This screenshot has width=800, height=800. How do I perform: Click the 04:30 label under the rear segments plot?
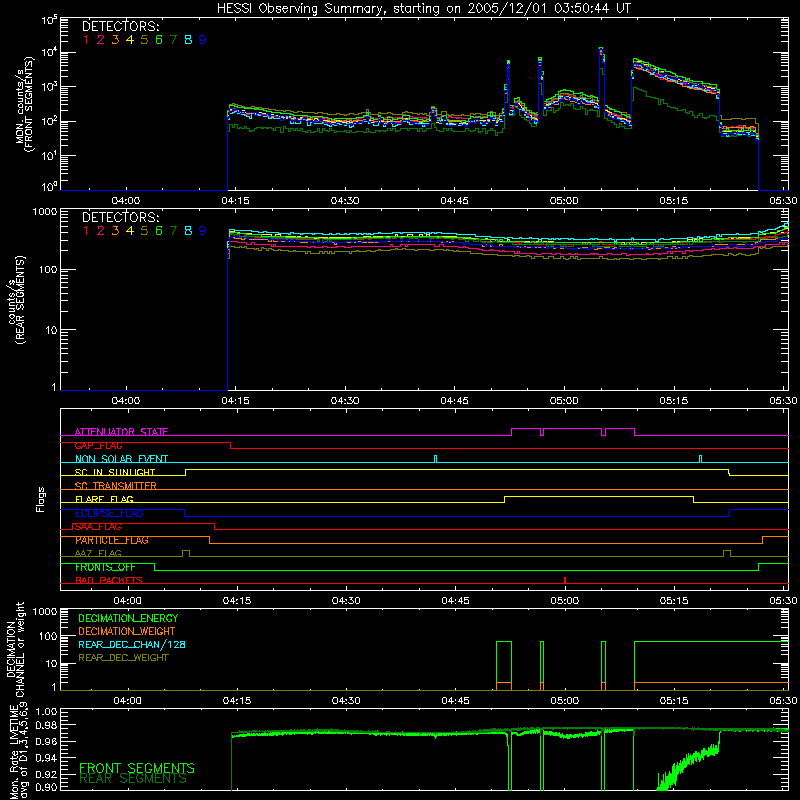[345, 401]
